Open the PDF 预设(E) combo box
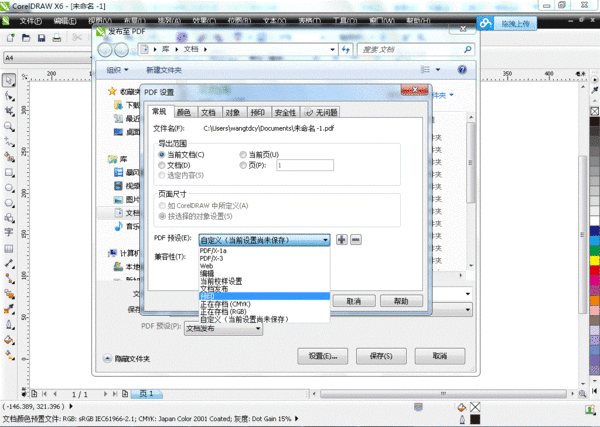The image size is (600, 427). coord(264,240)
